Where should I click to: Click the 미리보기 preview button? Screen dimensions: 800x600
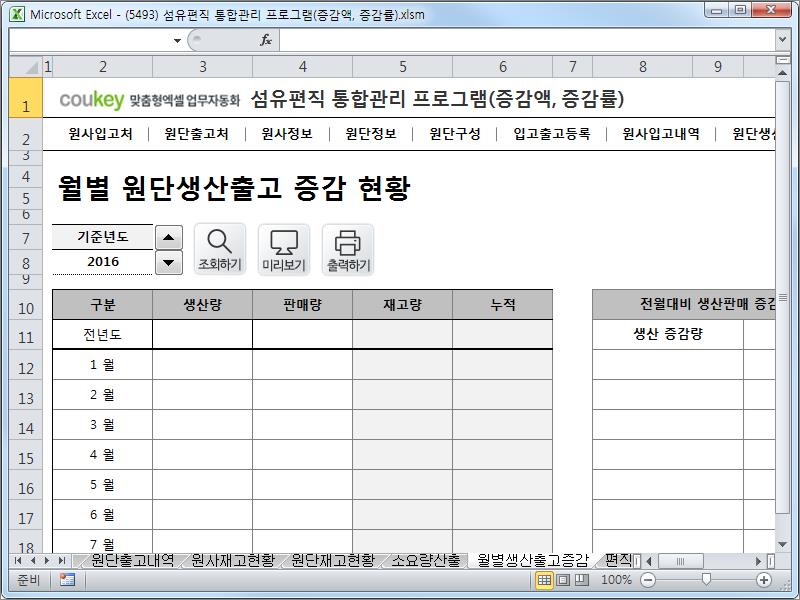284,249
